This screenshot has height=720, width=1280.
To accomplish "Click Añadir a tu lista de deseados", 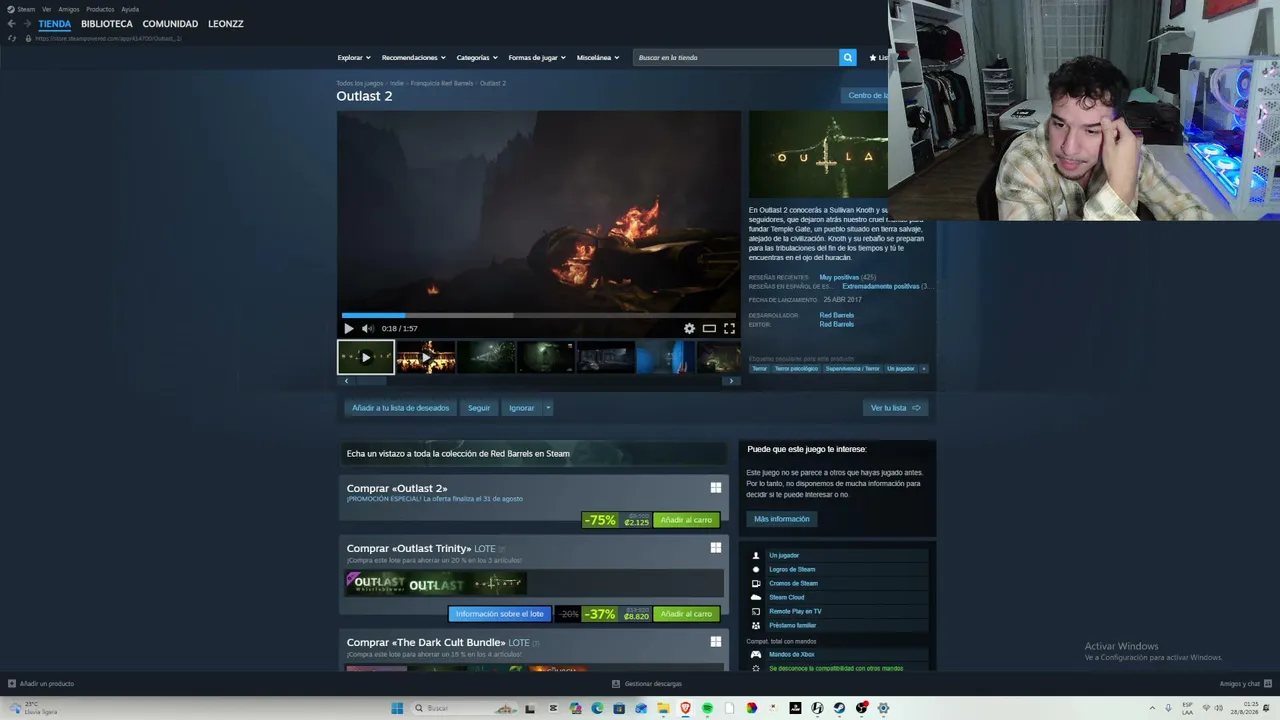I will [x=401, y=408].
